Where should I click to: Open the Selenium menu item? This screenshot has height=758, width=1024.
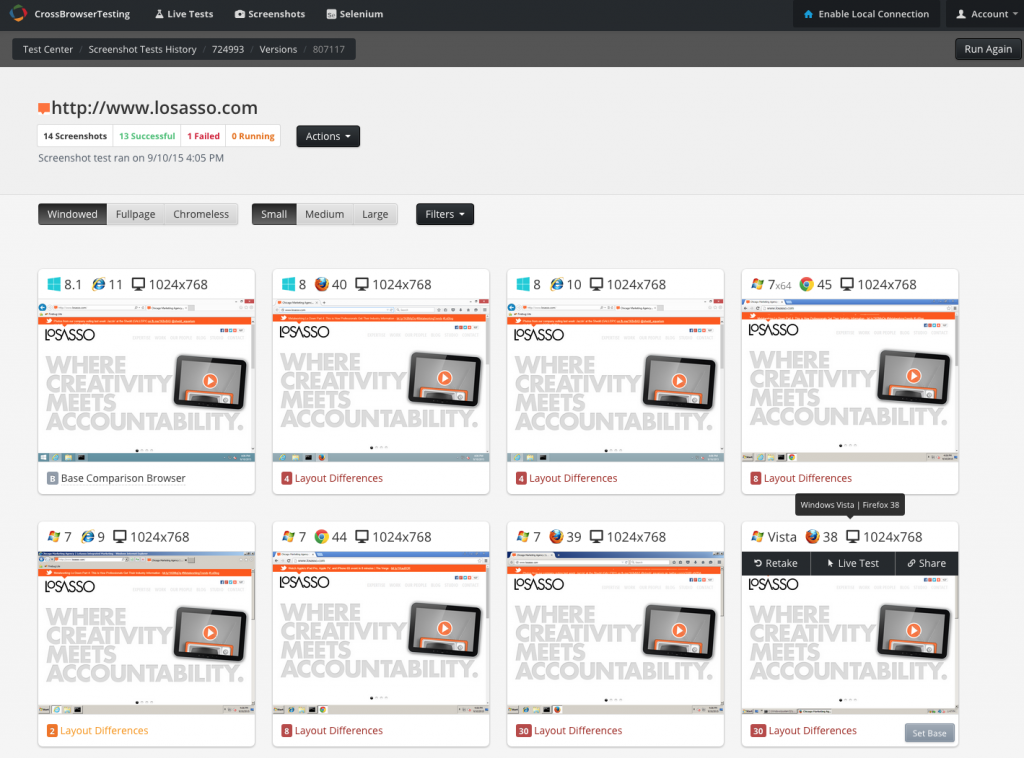355,14
